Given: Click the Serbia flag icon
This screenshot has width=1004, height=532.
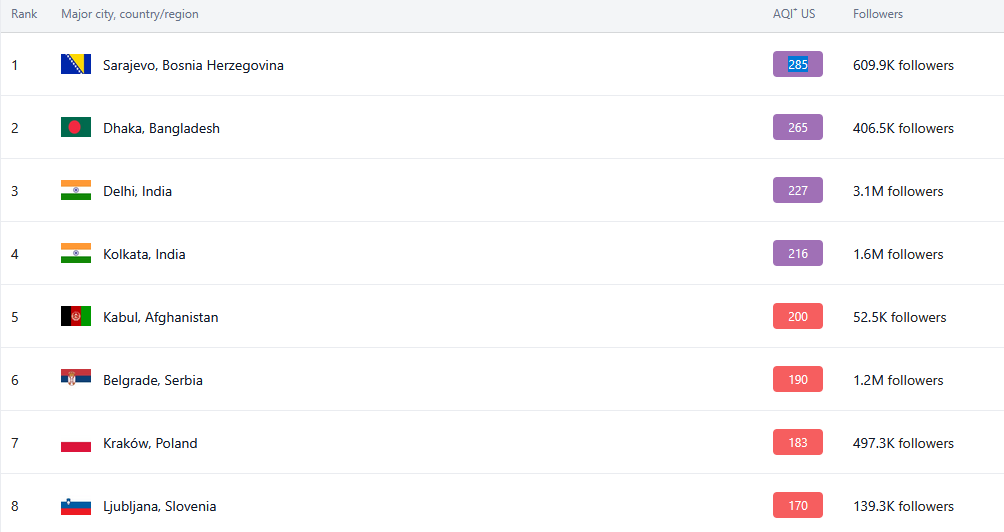Looking at the screenshot, I should point(76,380).
